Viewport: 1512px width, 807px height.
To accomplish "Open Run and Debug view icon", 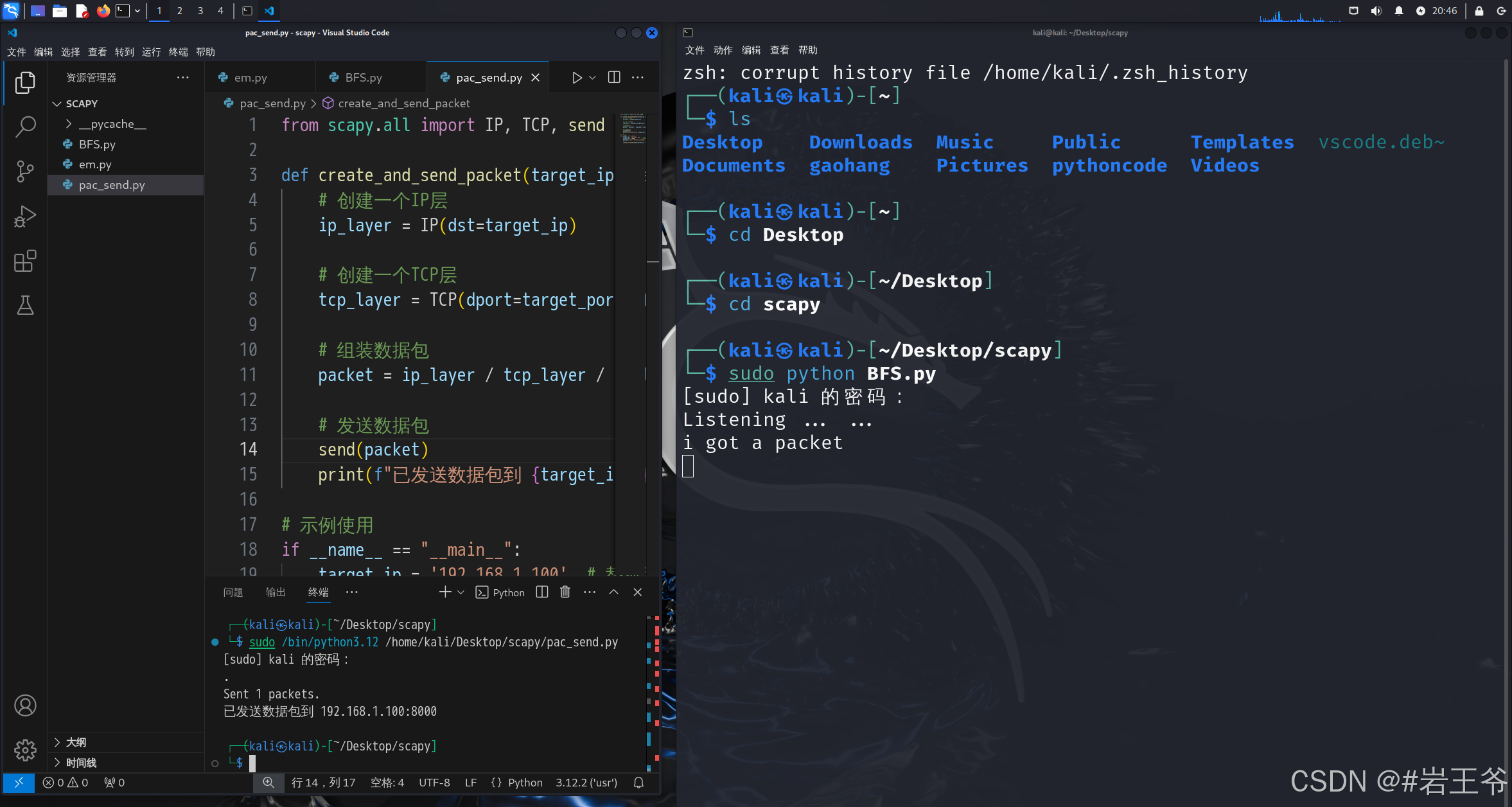I will (x=25, y=217).
